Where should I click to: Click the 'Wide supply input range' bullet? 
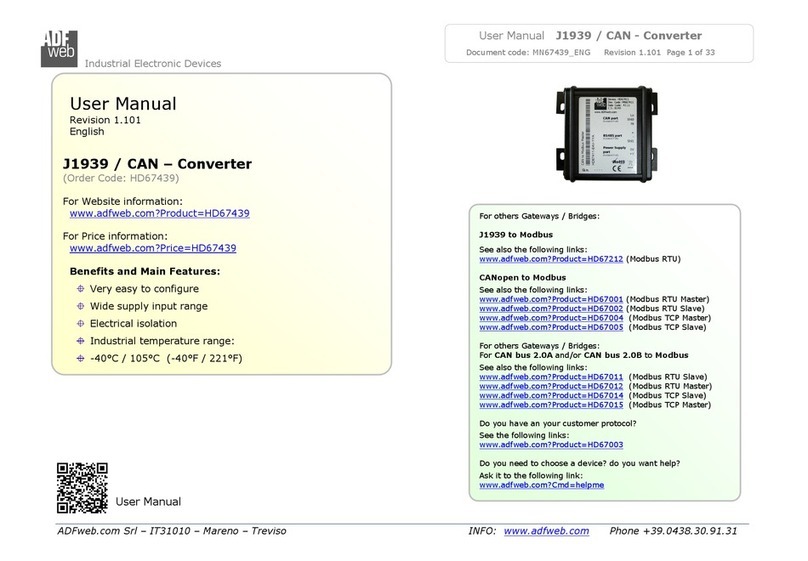tap(149, 307)
